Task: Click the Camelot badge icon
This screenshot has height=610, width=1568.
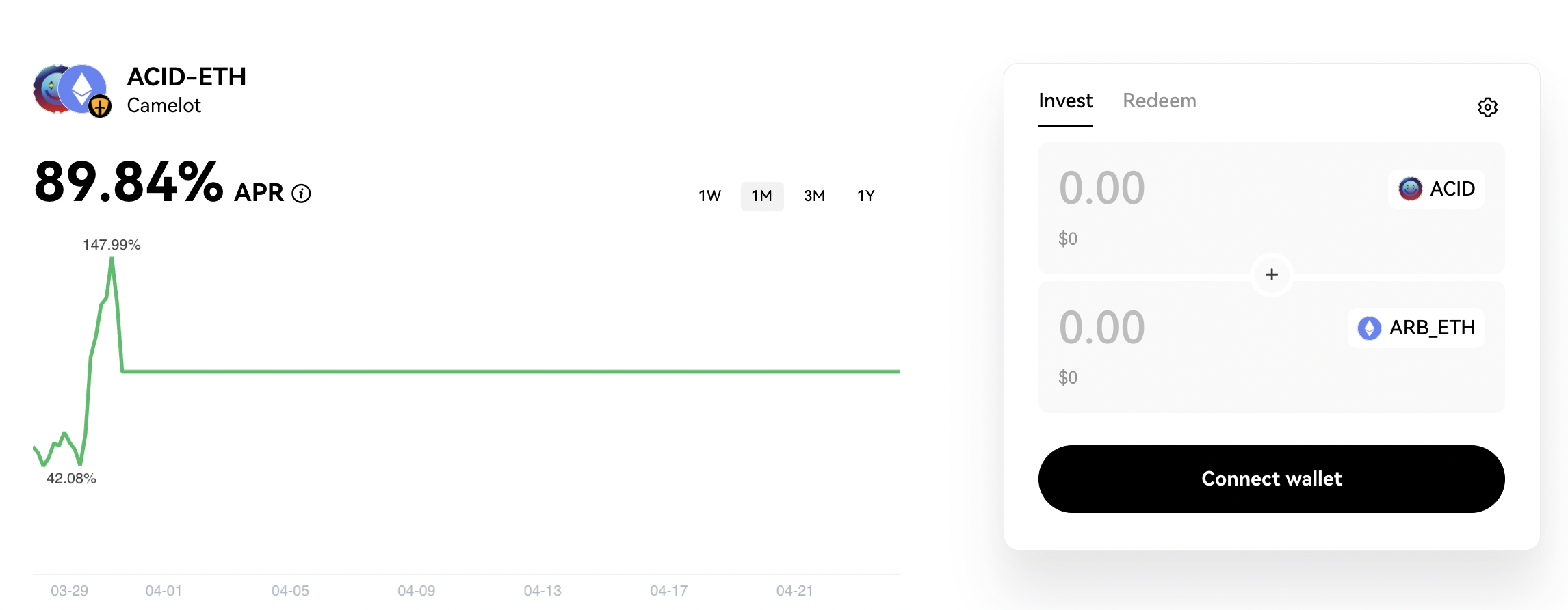Action: pyautogui.click(x=100, y=106)
